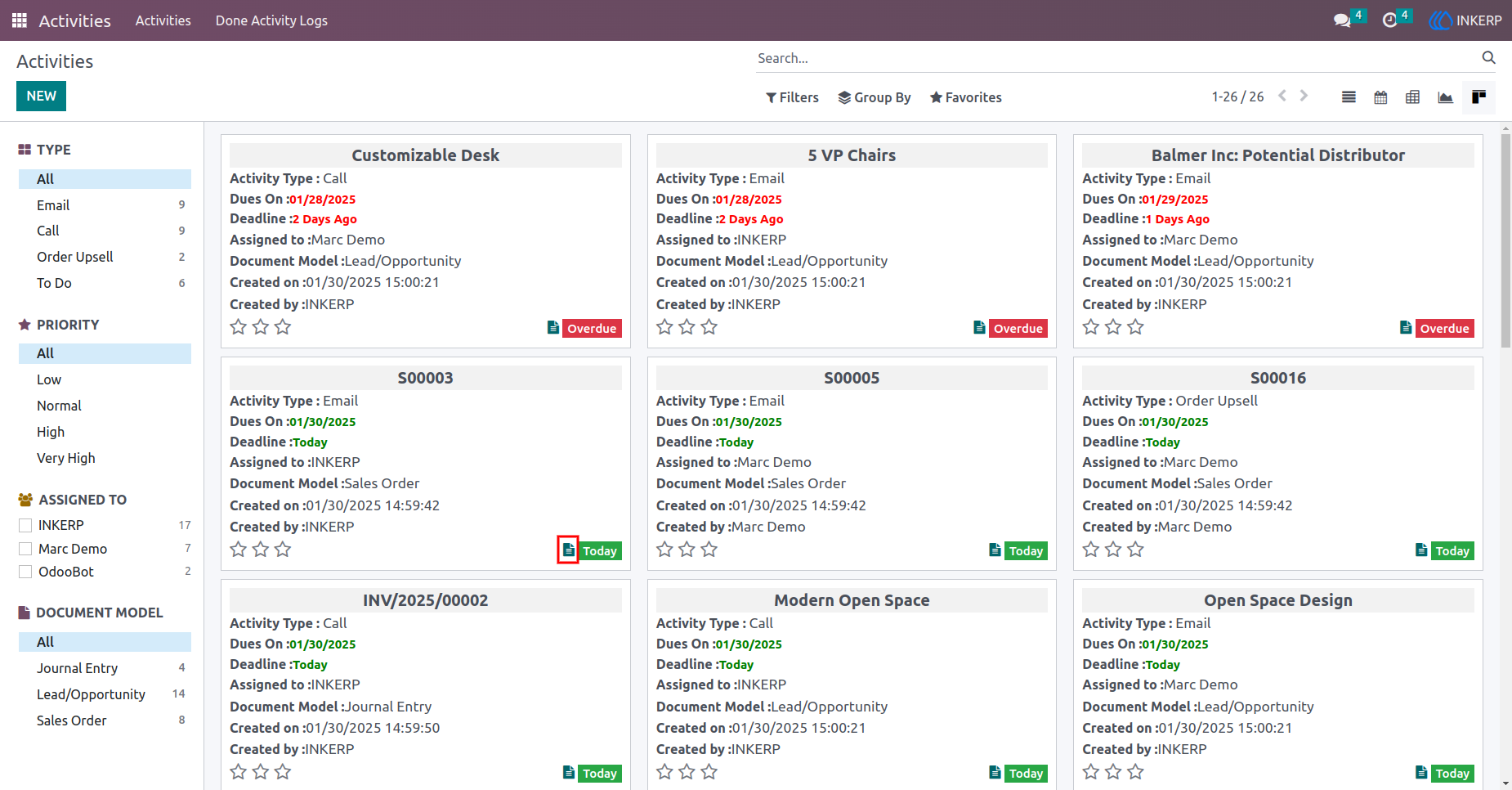Open the Modern Open Space card title
The width and height of the screenshot is (1512, 790).
[x=852, y=600]
